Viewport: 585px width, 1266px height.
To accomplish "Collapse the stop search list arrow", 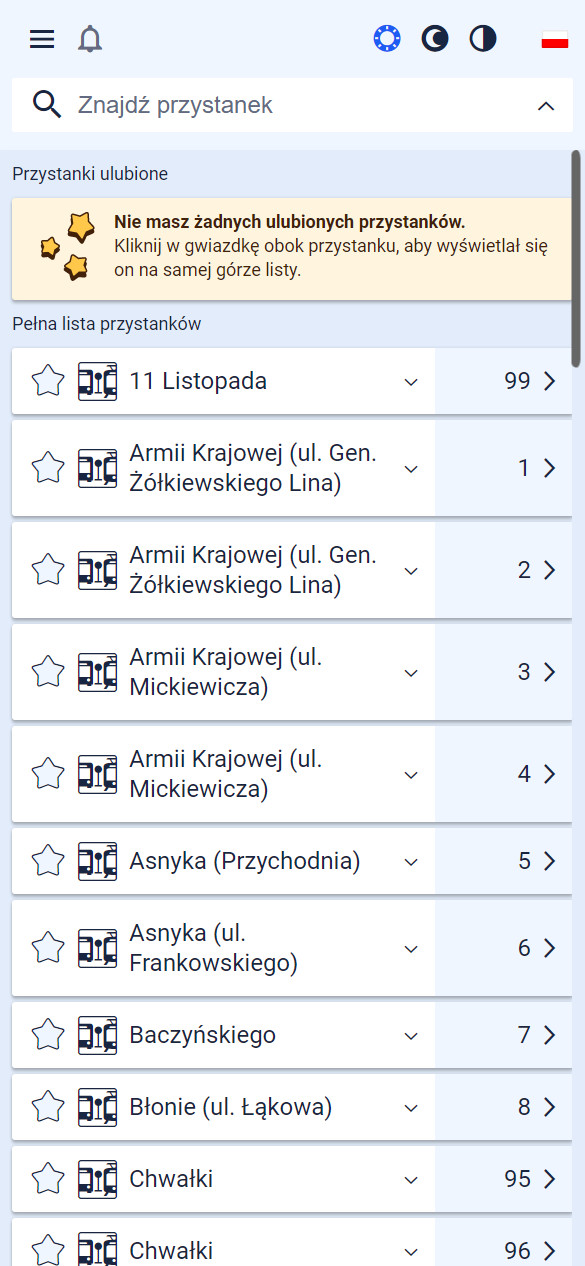I will [x=546, y=105].
